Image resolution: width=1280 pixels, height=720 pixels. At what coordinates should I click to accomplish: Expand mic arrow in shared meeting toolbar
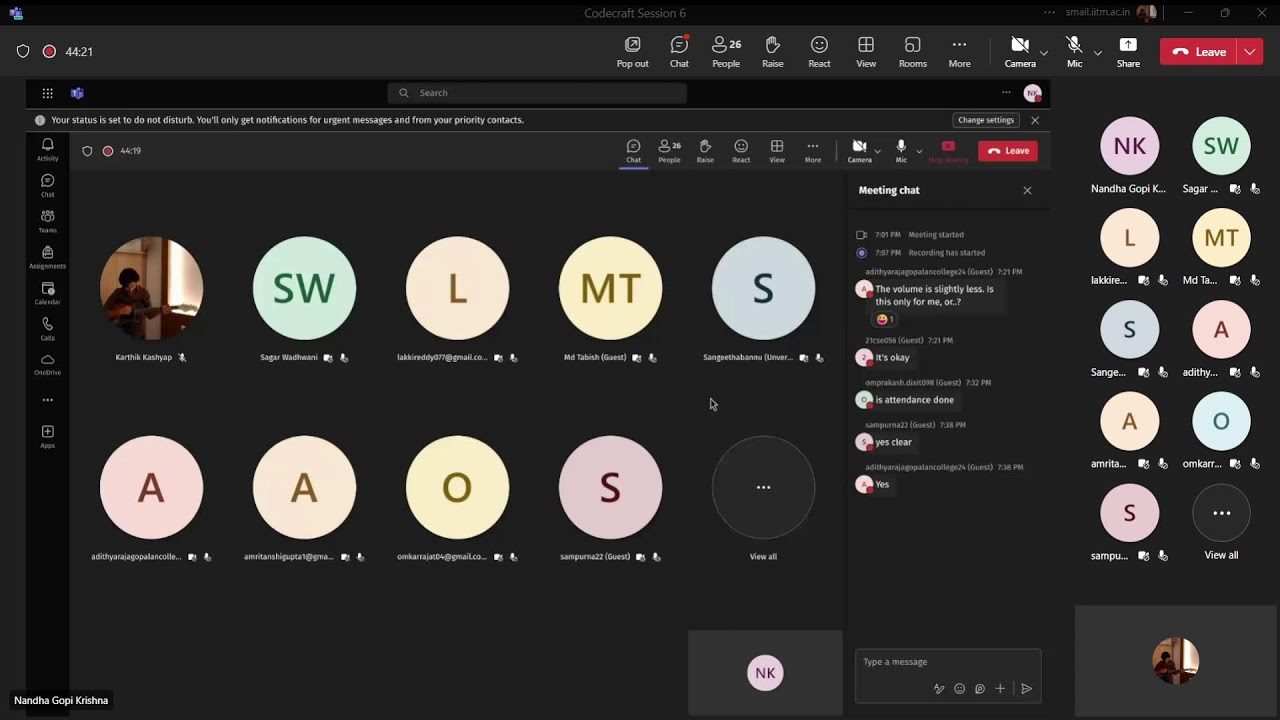[x=919, y=151]
